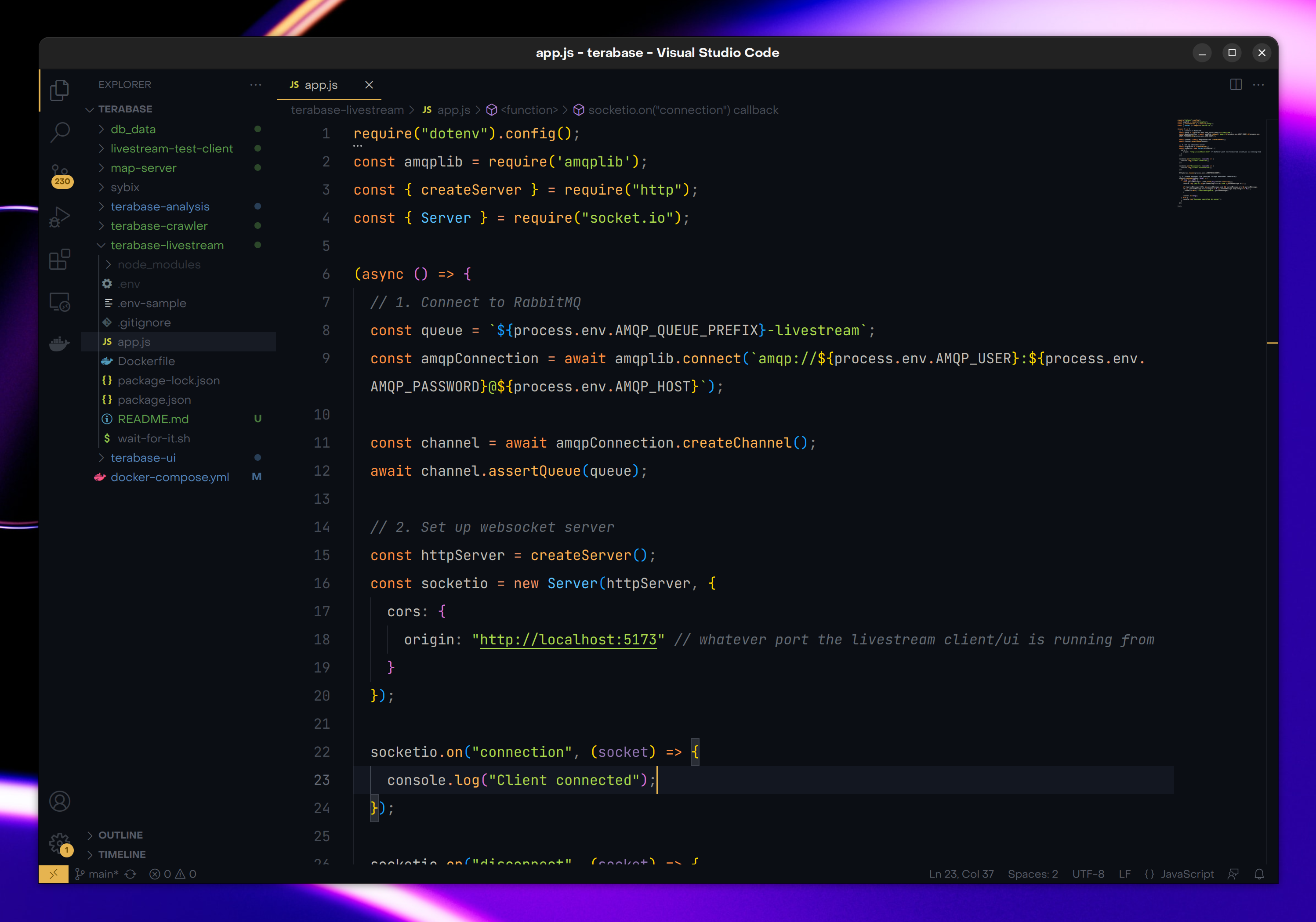The height and width of the screenshot is (922, 1316).
Task: Click line number 11 in the gutter
Action: [x=322, y=443]
